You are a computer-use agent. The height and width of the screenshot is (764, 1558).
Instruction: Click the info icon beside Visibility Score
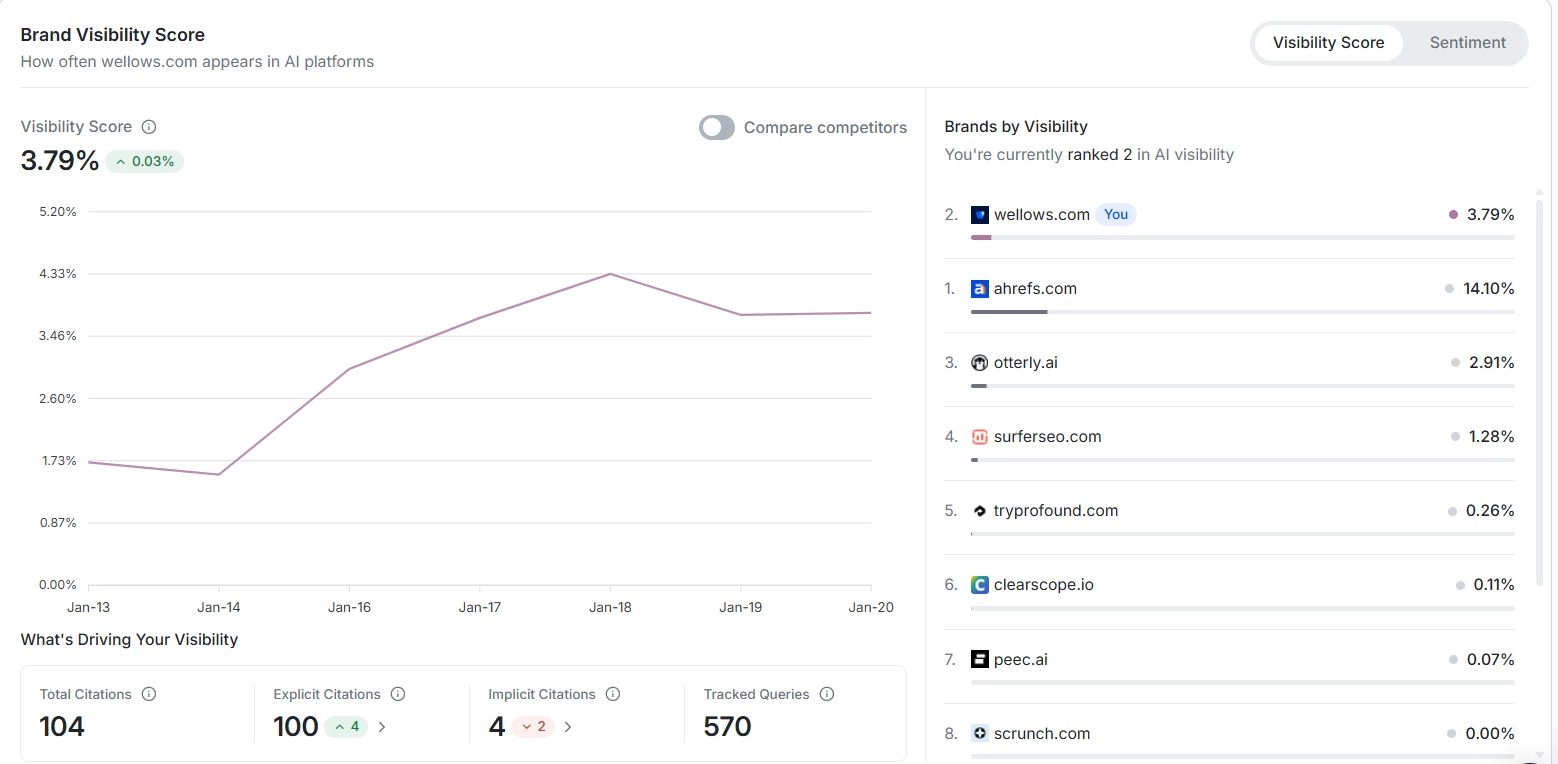coord(149,127)
